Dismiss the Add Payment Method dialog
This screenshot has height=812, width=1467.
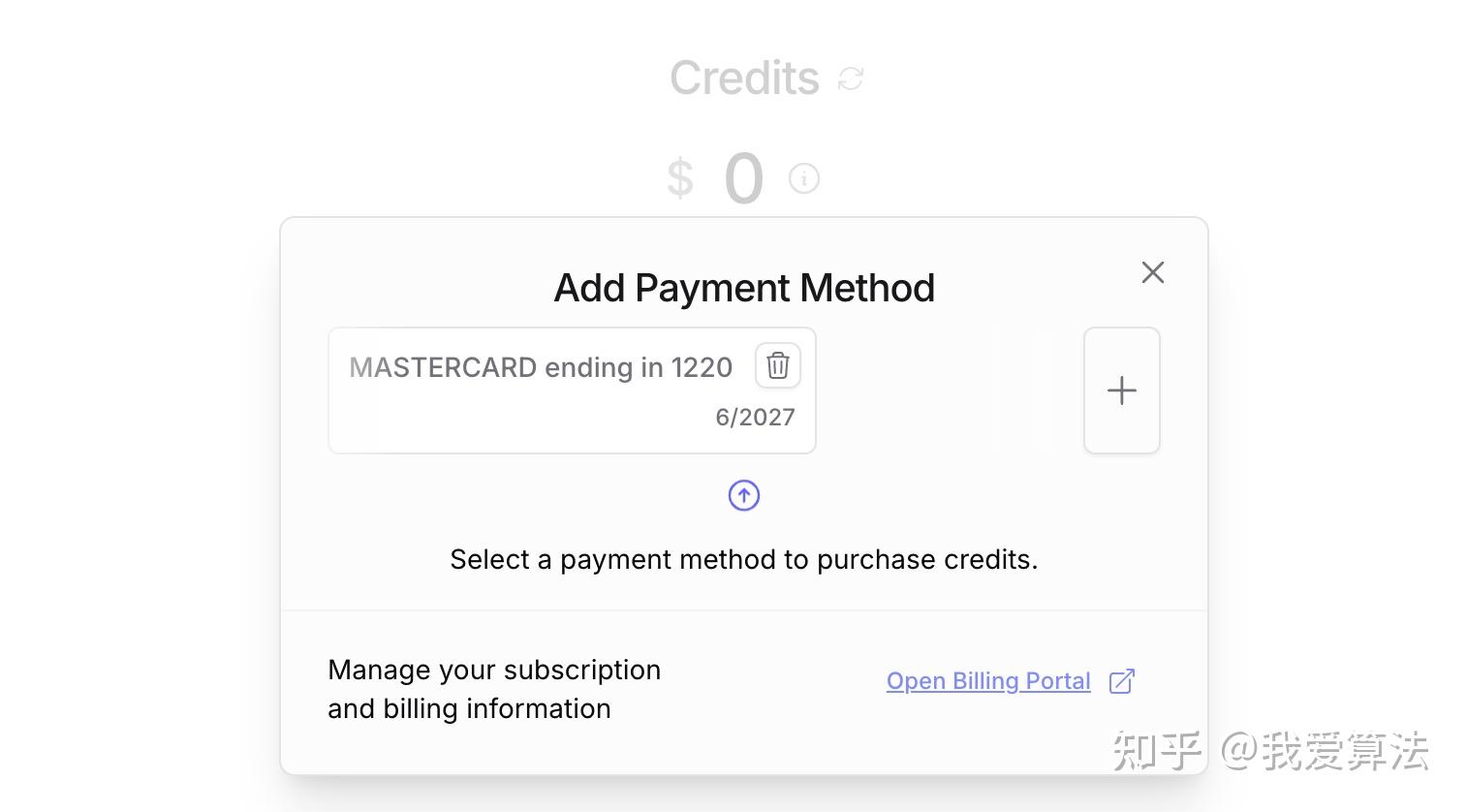coord(1152,272)
